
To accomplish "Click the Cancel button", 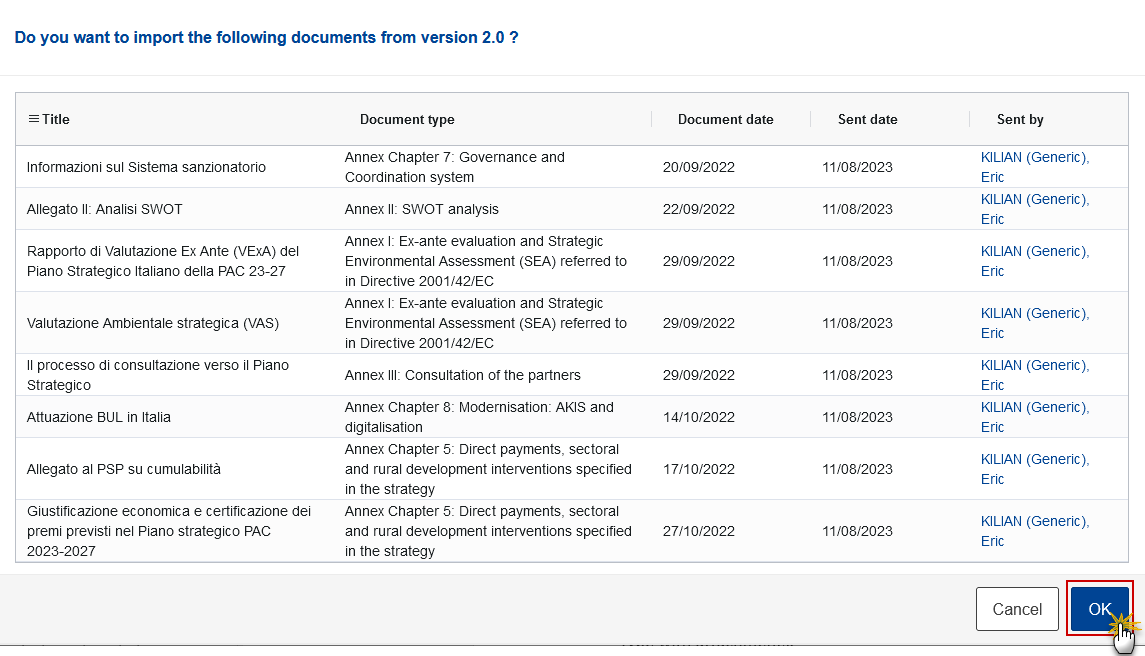I will [x=1017, y=609].
